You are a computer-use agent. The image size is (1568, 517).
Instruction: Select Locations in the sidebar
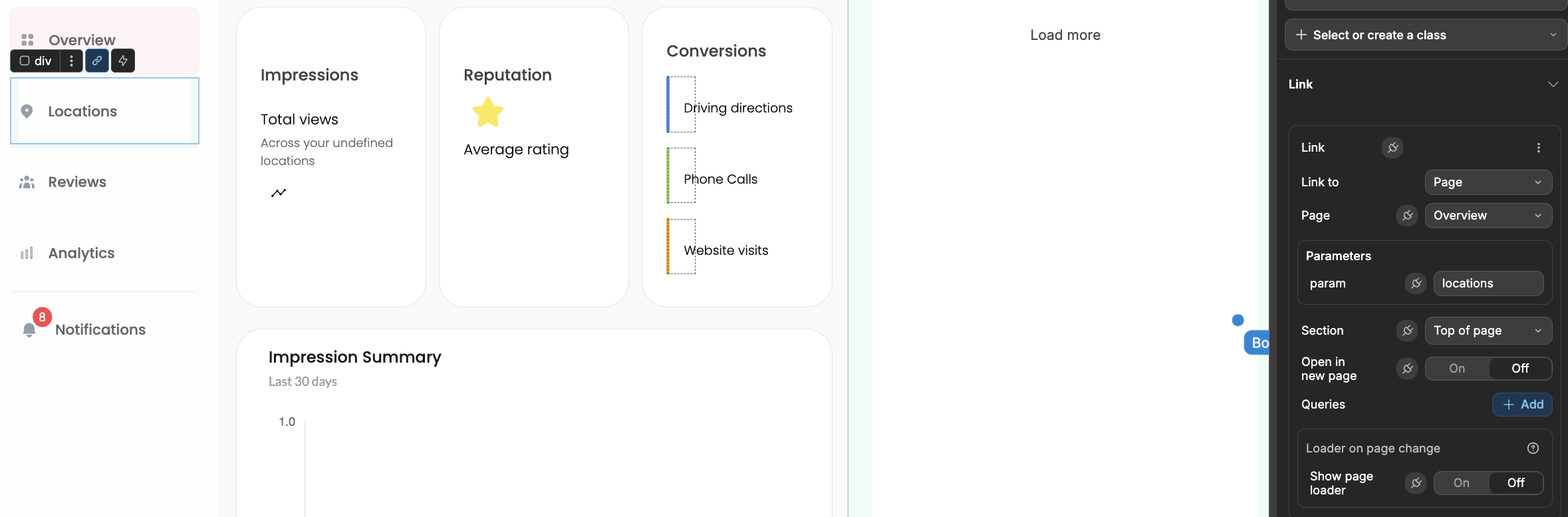tap(105, 111)
